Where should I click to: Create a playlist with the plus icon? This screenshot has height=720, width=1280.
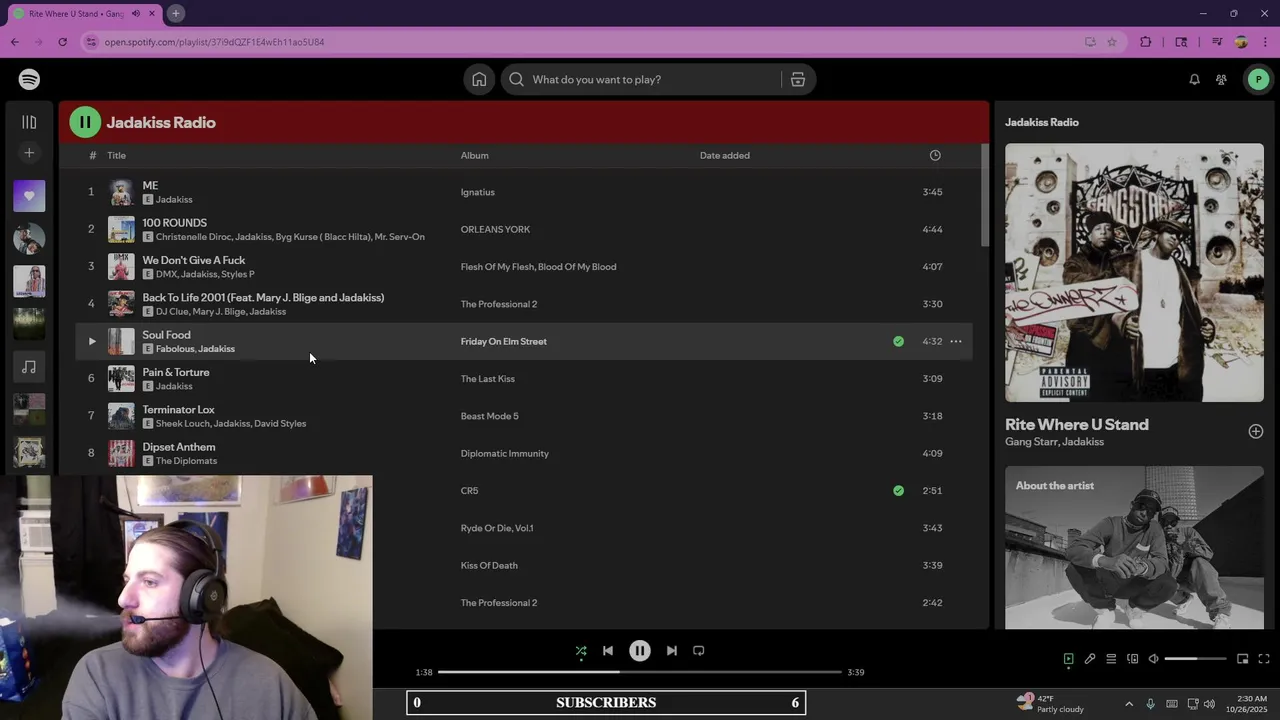point(29,153)
